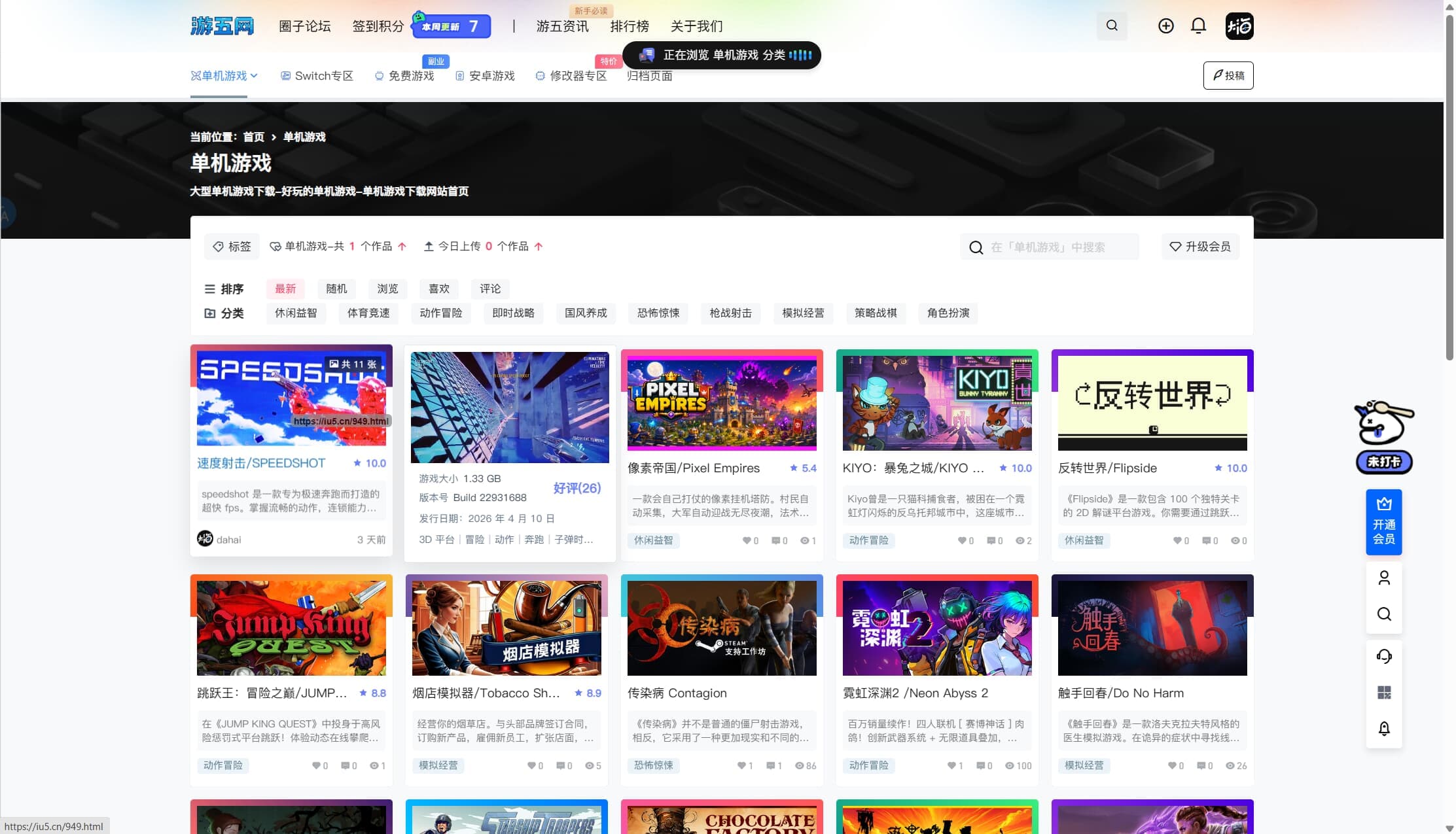Click the 排序 sort list icon
Image resolution: width=1456 pixels, height=834 pixels.
point(209,289)
